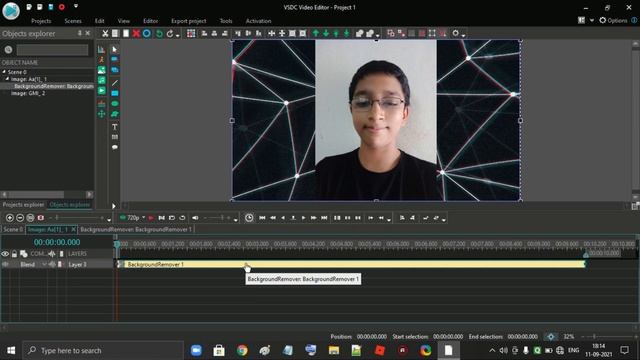Select the Line drawing tool
The image size is (640, 360).
click(115, 83)
